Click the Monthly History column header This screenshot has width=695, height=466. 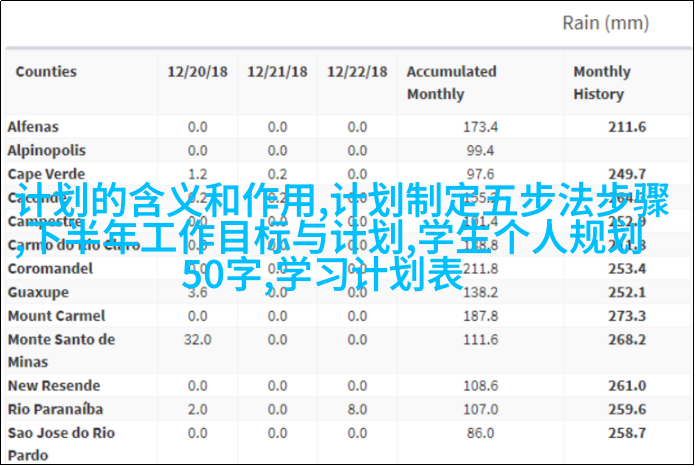(601, 83)
